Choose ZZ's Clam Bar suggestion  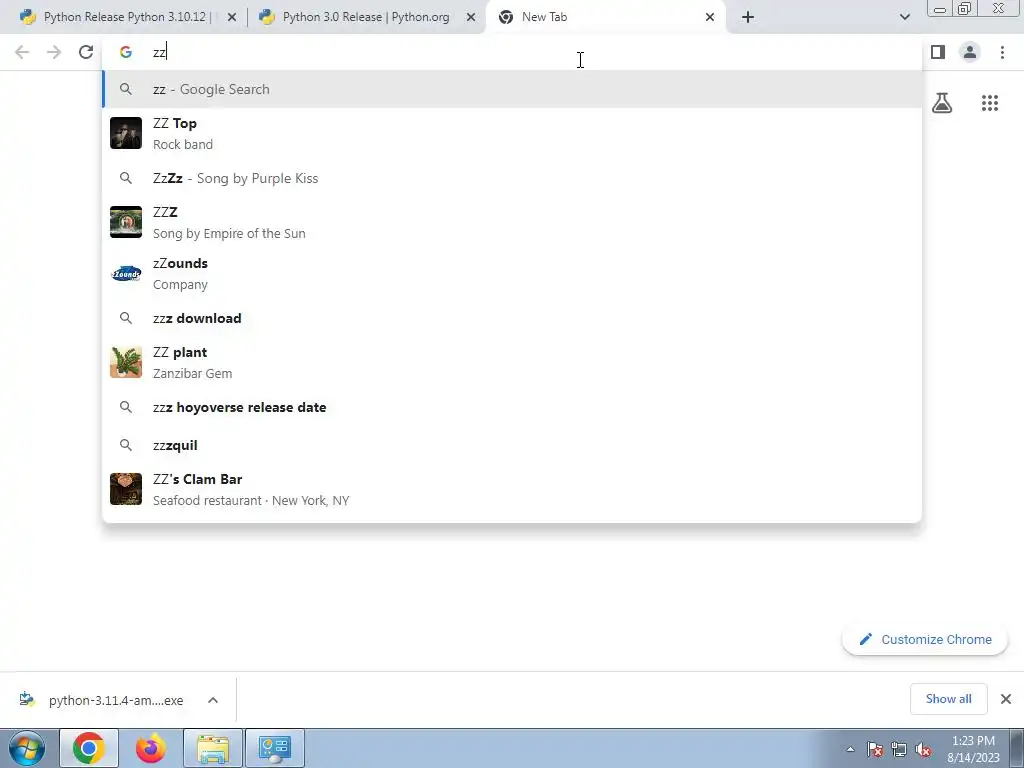tap(512, 489)
